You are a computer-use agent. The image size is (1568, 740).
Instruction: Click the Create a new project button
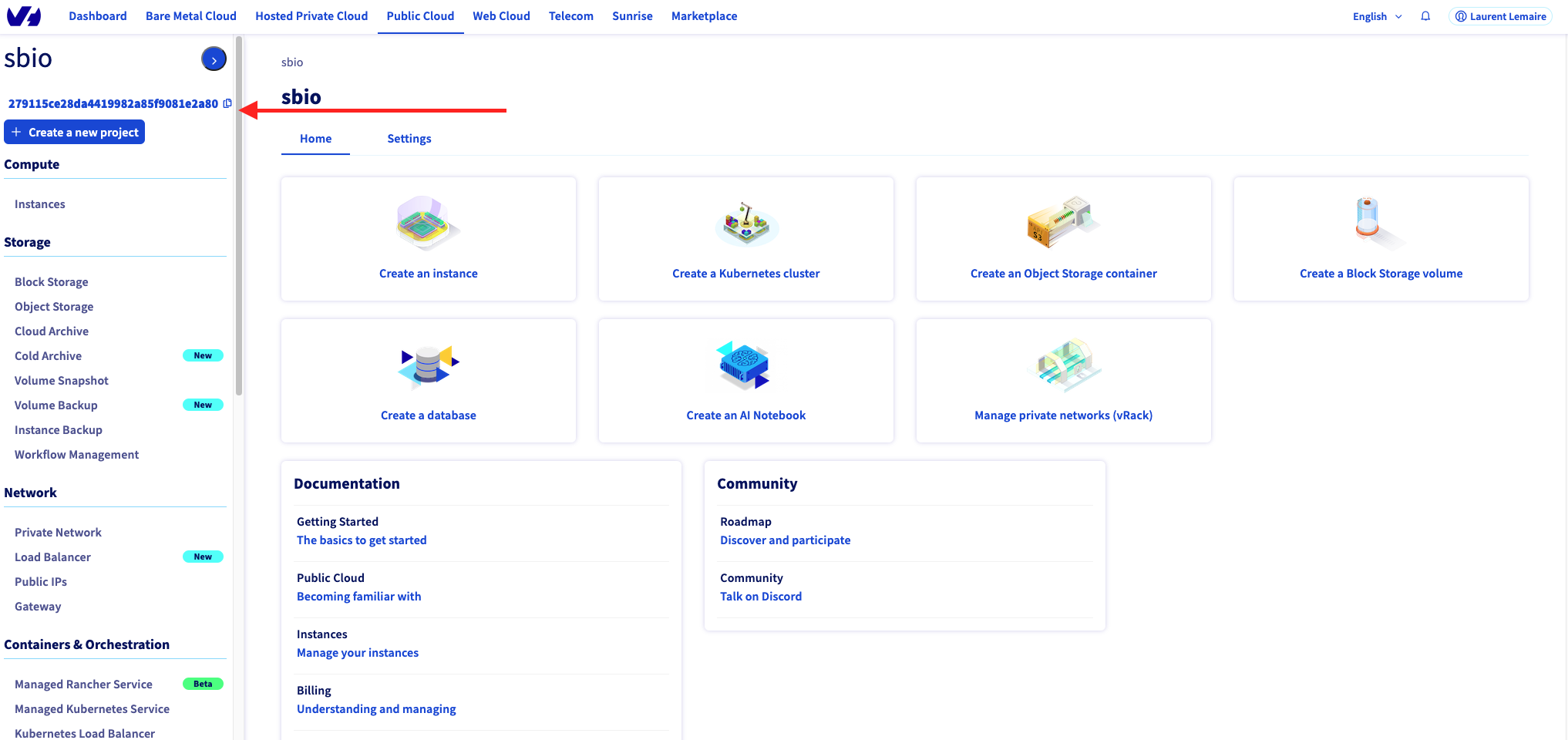coord(74,132)
